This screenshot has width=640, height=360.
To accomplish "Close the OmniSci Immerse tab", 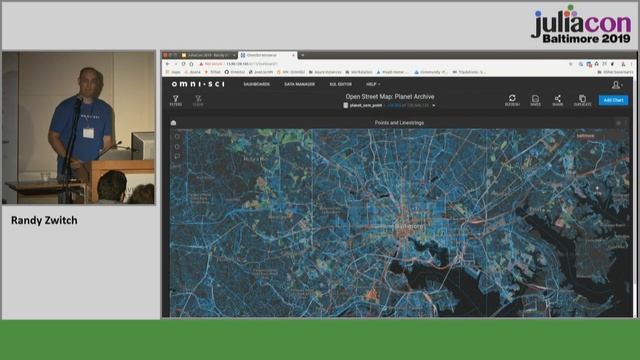I will 293,55.
